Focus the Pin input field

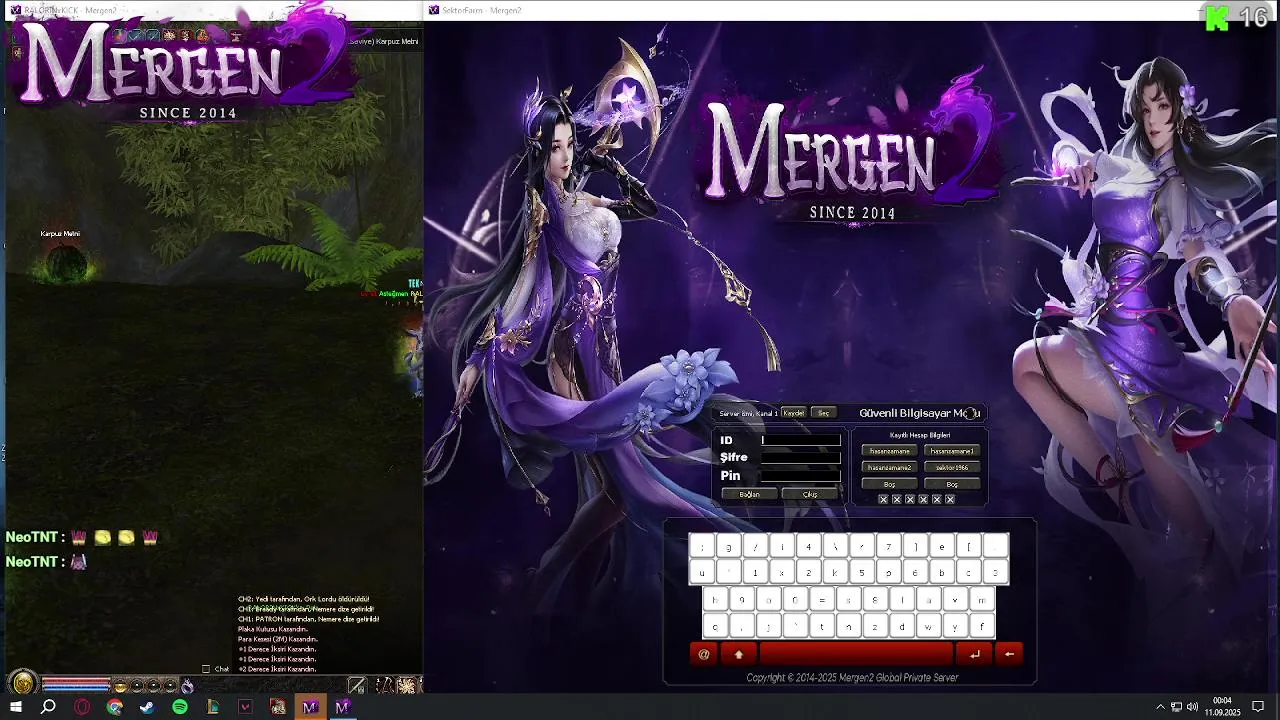pyautogui.click(x=801, y=476)
